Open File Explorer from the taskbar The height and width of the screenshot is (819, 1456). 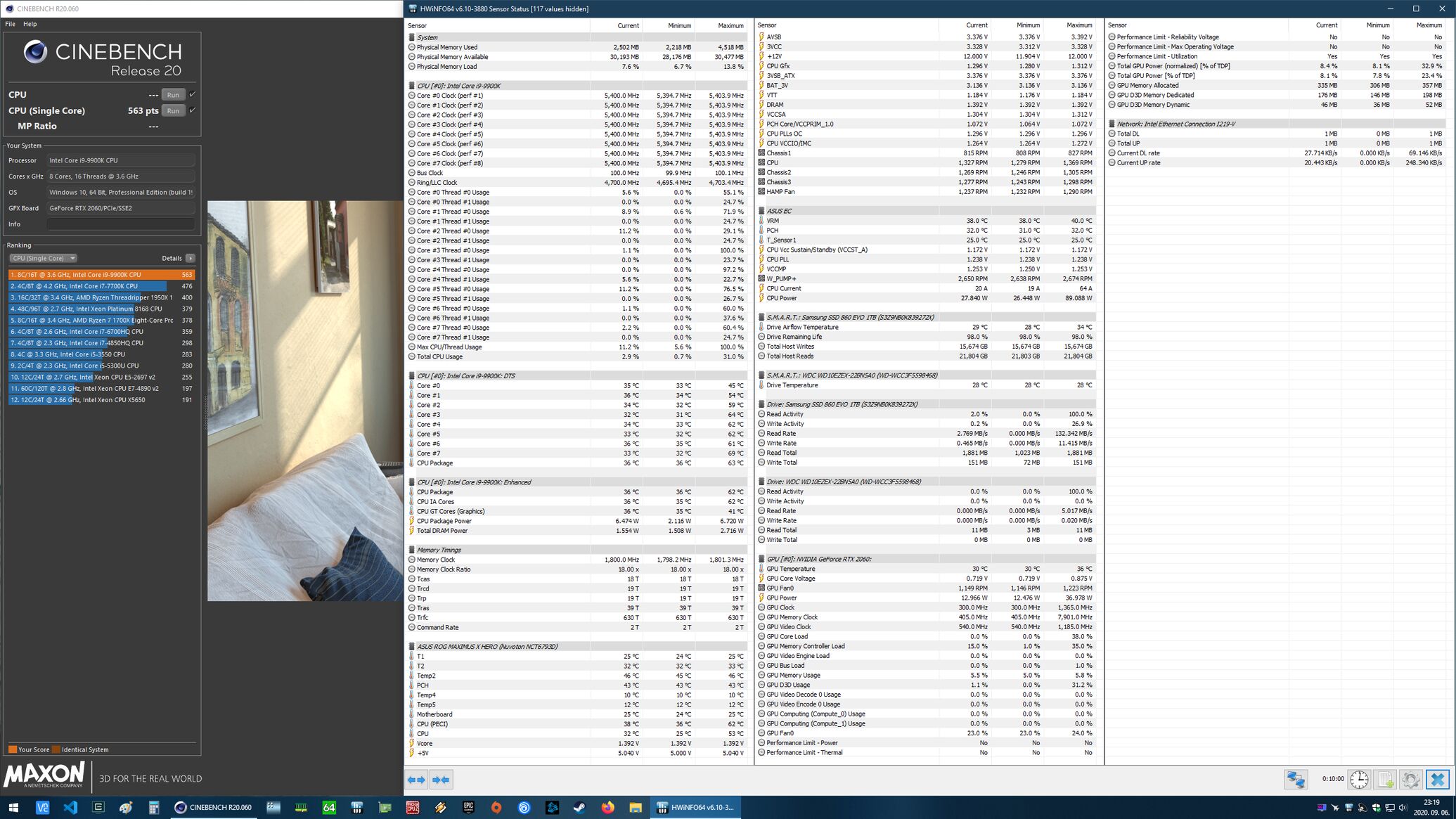coord(636,807)
